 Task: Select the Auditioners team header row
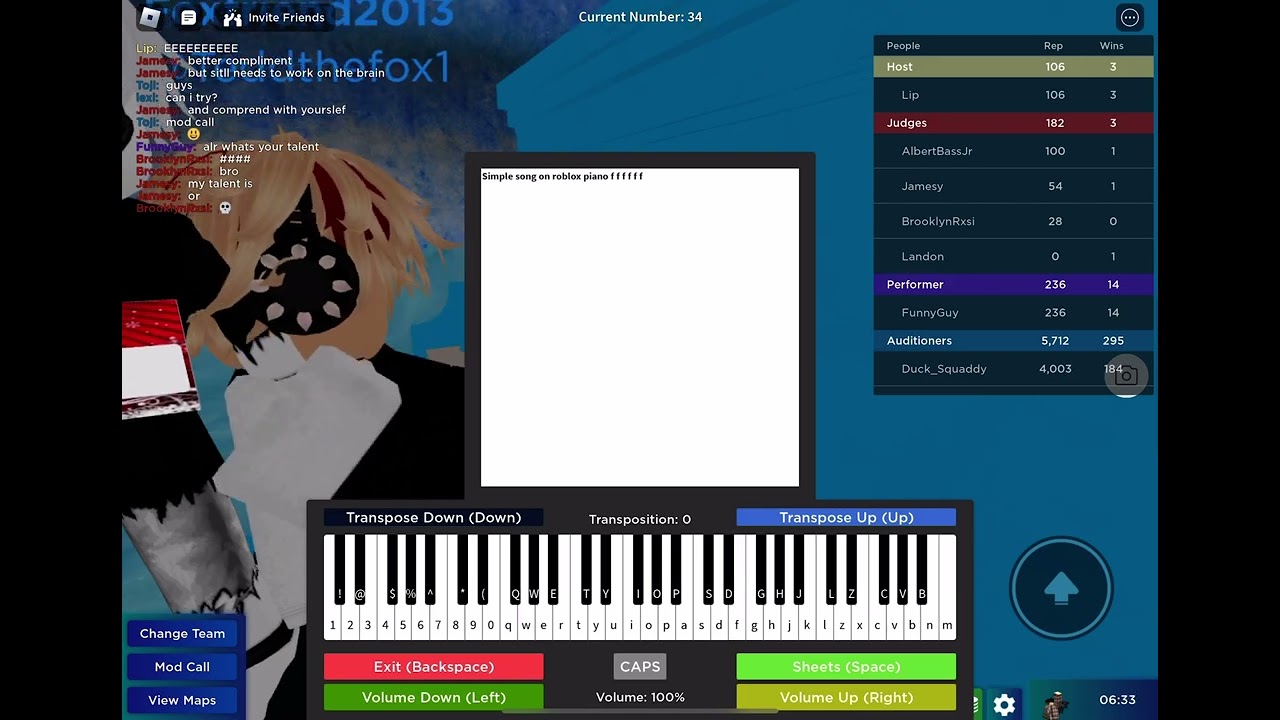click(1013, 341)
